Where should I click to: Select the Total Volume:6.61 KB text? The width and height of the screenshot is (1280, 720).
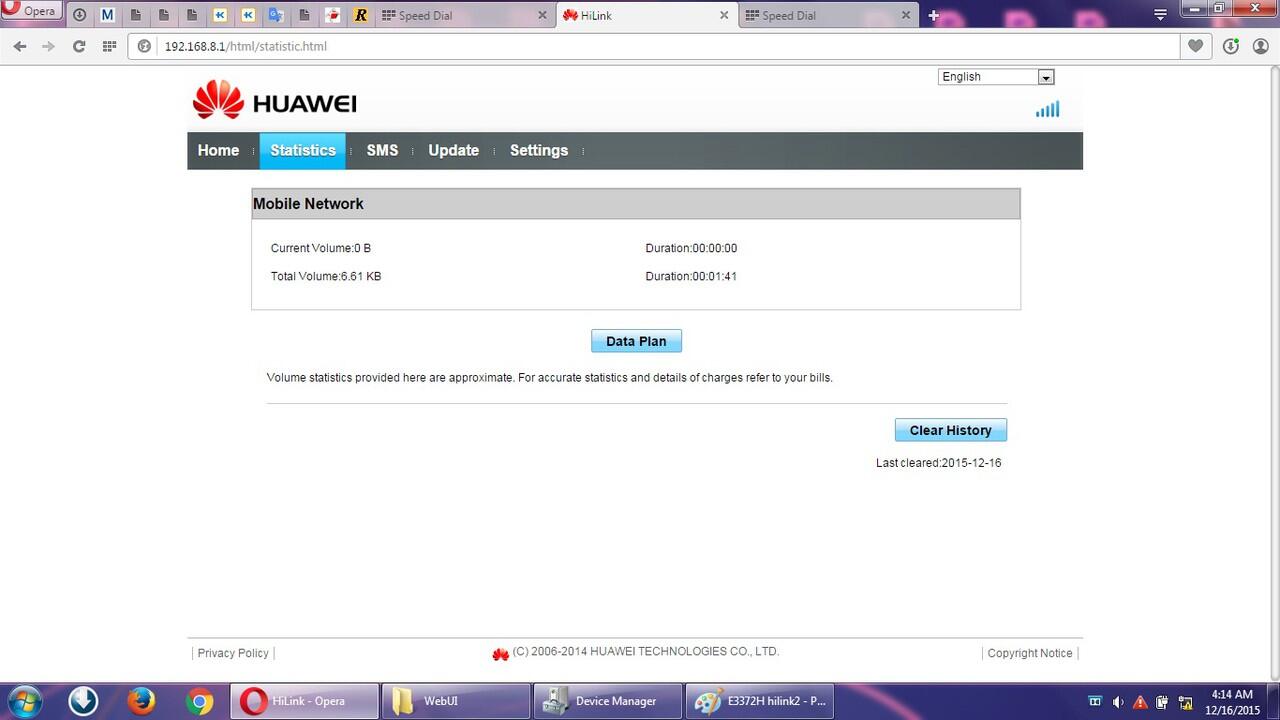pos(326,276)
